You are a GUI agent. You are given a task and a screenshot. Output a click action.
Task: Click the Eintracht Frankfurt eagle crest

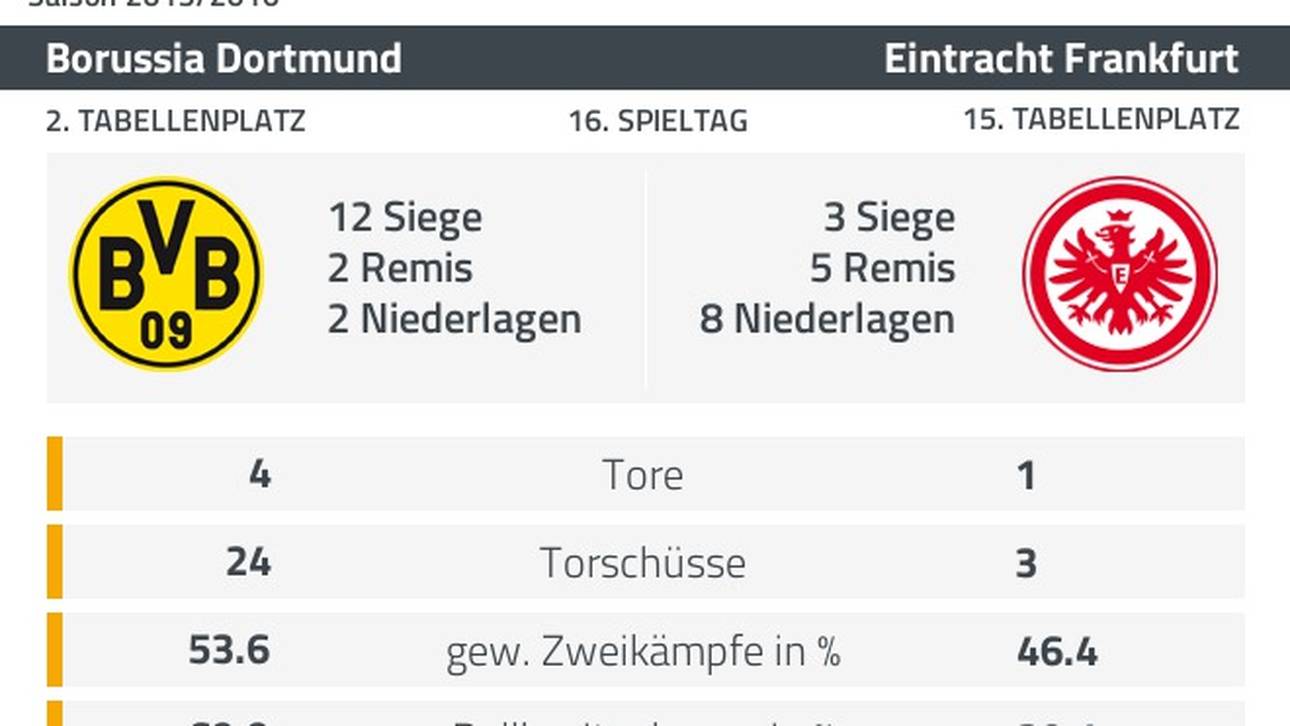click(1120, 274)
